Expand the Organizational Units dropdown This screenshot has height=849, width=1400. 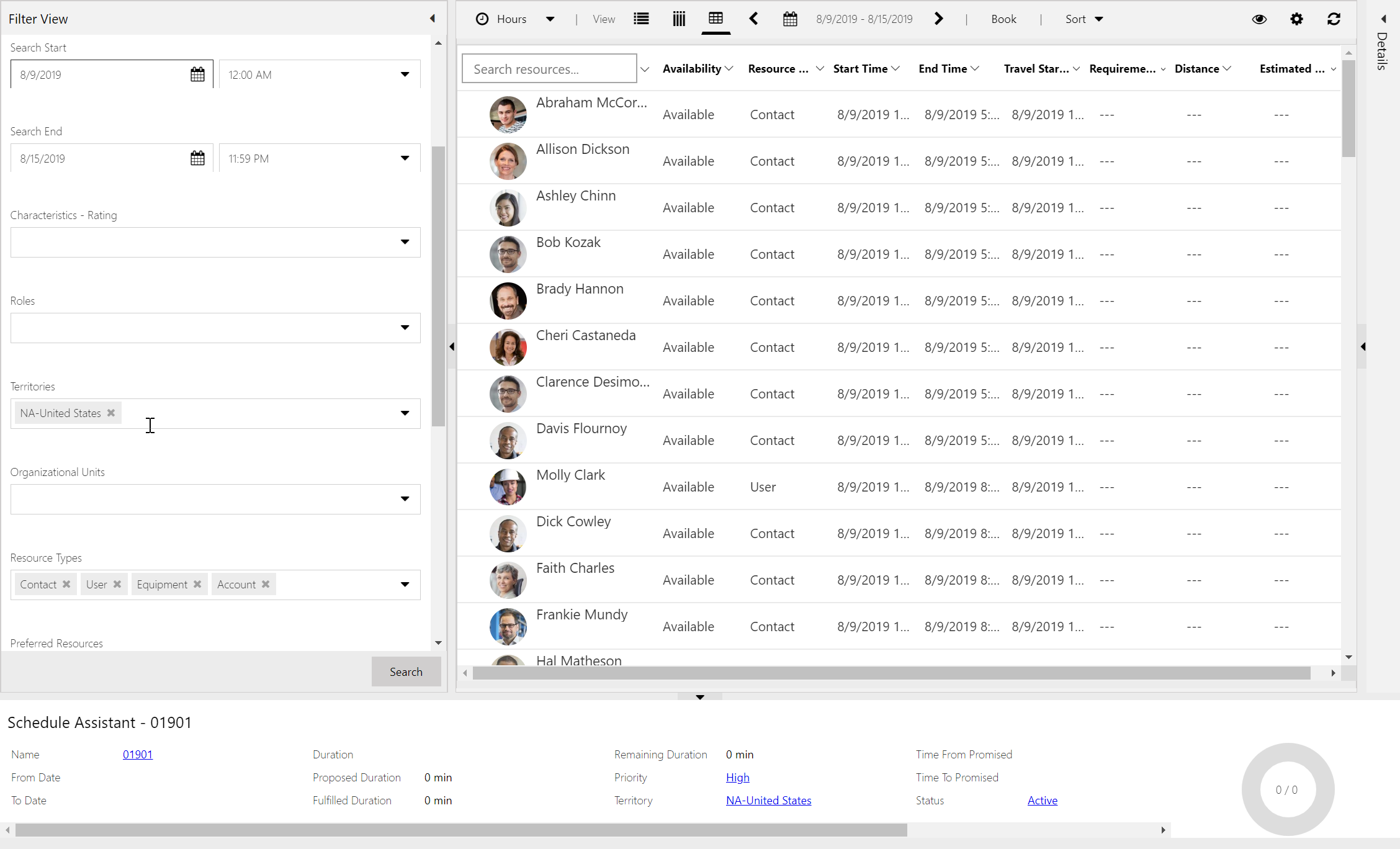(x=405, y=499)
